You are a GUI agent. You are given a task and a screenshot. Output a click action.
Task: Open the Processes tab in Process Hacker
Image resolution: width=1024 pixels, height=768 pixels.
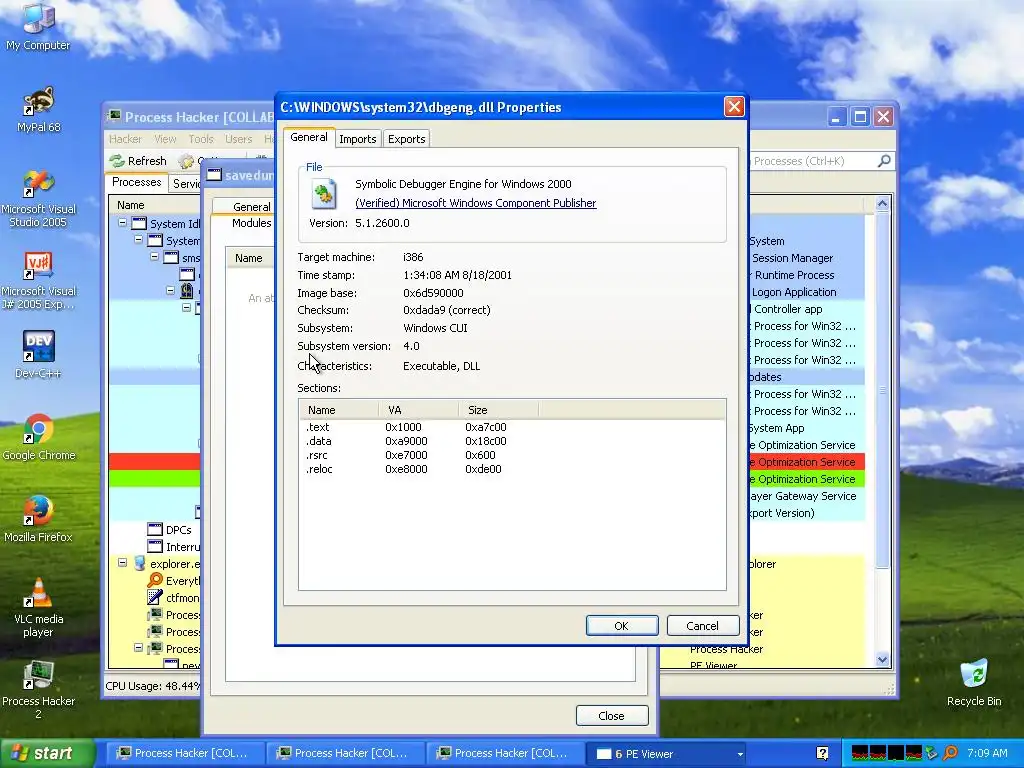(x=136, y=182)
